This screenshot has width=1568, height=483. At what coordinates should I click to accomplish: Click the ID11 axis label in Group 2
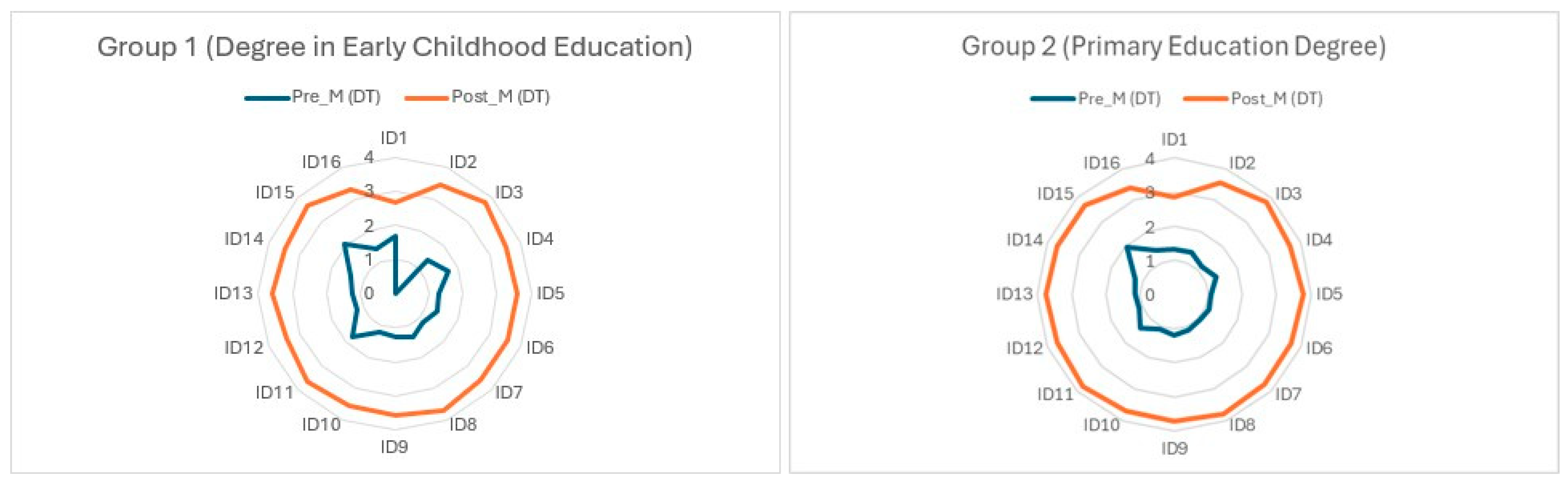tap(1055, 394)
